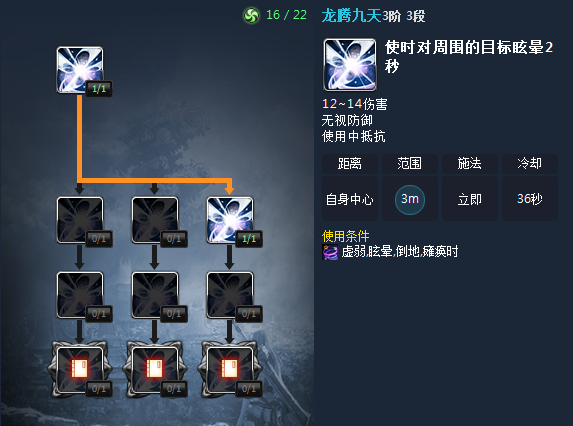
Task: Choose the left-column third-tier locked skill node
Action: (x=80, y=295)
